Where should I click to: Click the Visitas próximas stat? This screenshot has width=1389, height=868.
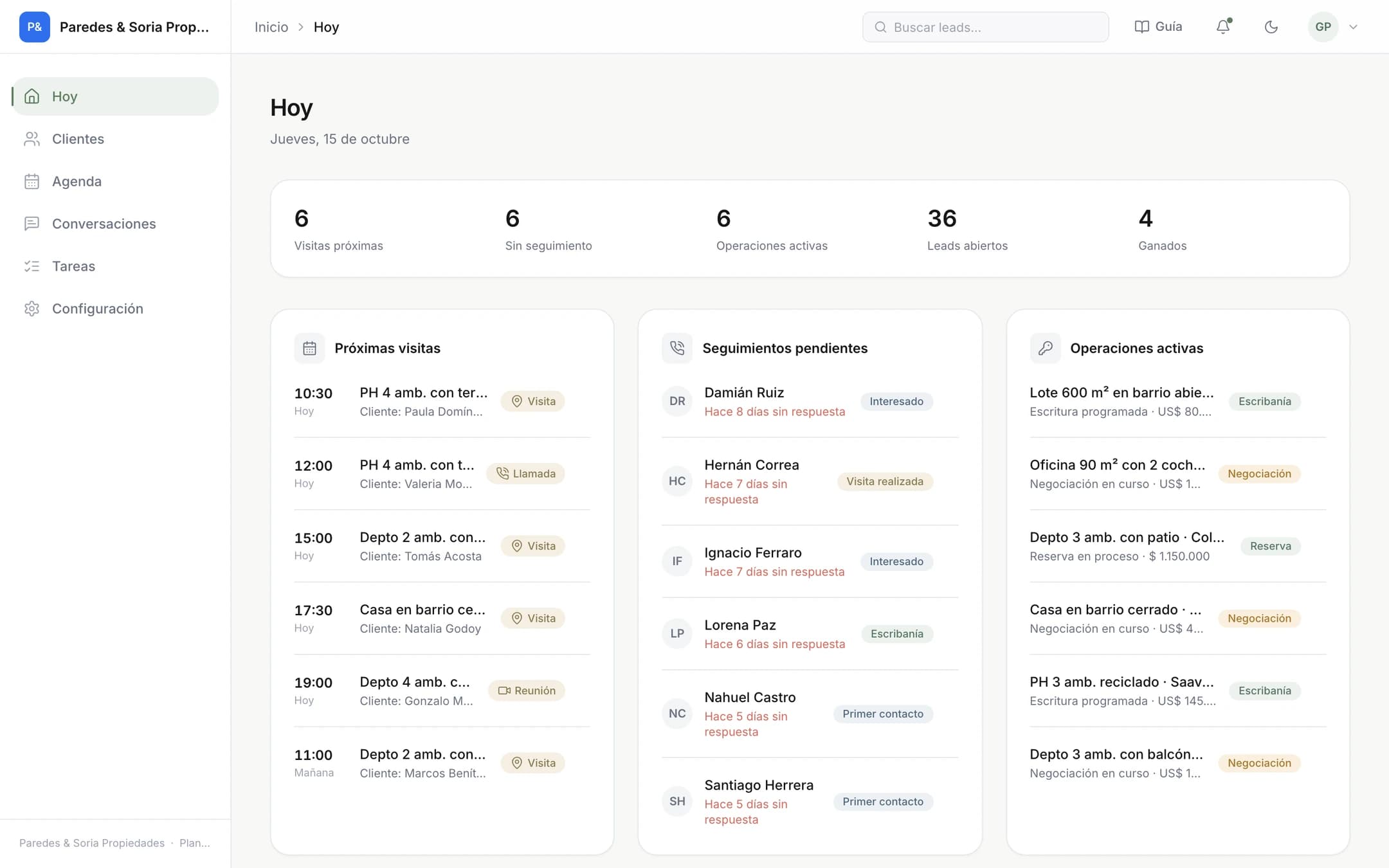(x=339, y=229)
